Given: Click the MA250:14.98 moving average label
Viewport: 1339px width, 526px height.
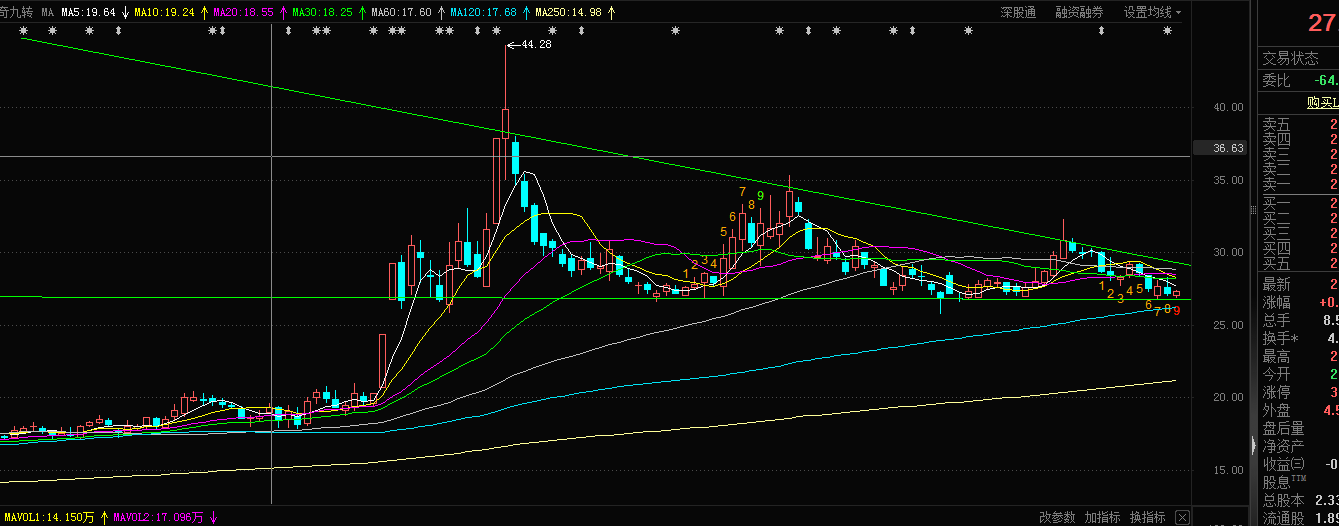Looking at the screenshot, I should point(568,13).
